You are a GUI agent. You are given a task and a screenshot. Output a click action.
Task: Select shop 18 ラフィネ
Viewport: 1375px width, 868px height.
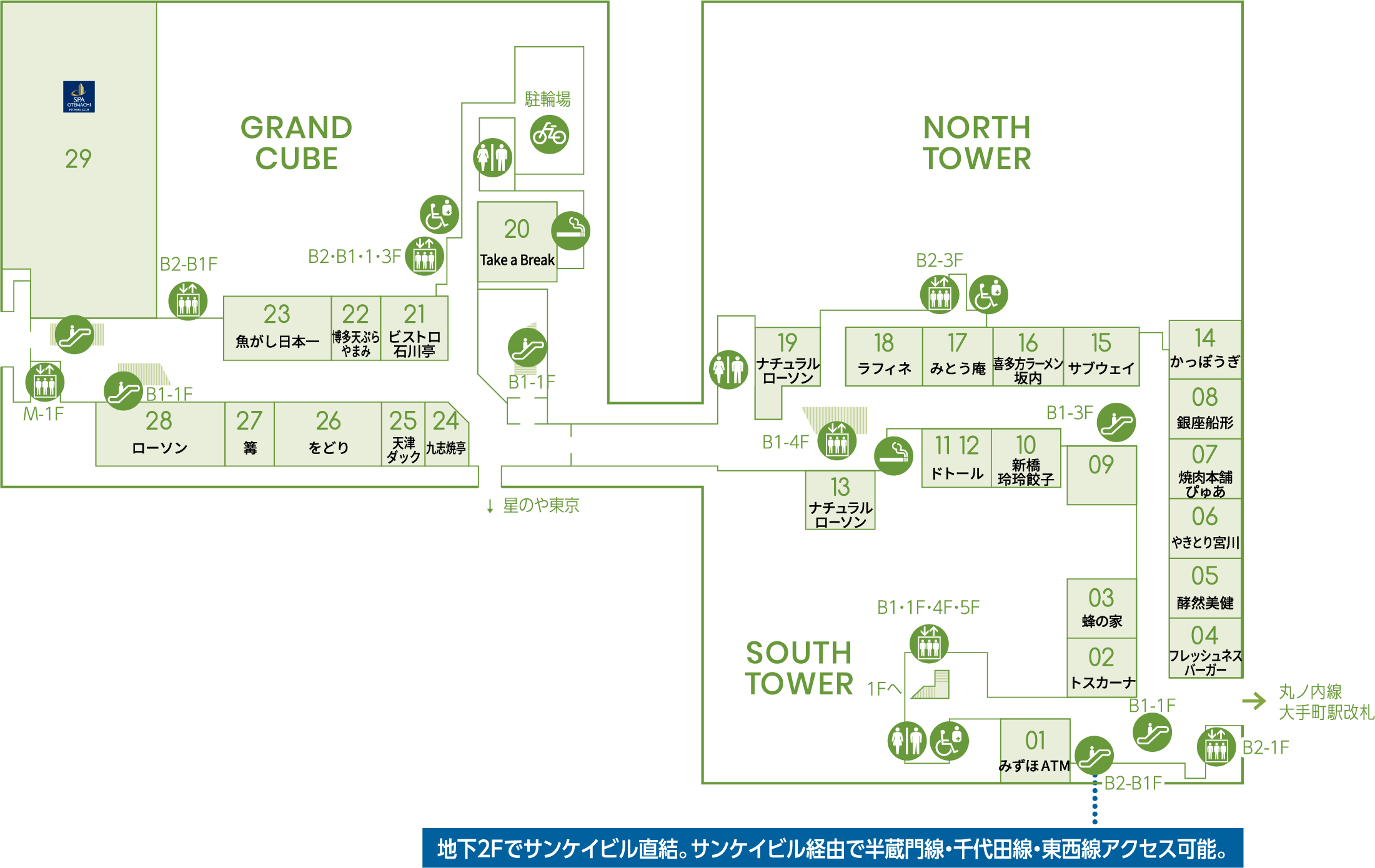click(x=884, y=357)
